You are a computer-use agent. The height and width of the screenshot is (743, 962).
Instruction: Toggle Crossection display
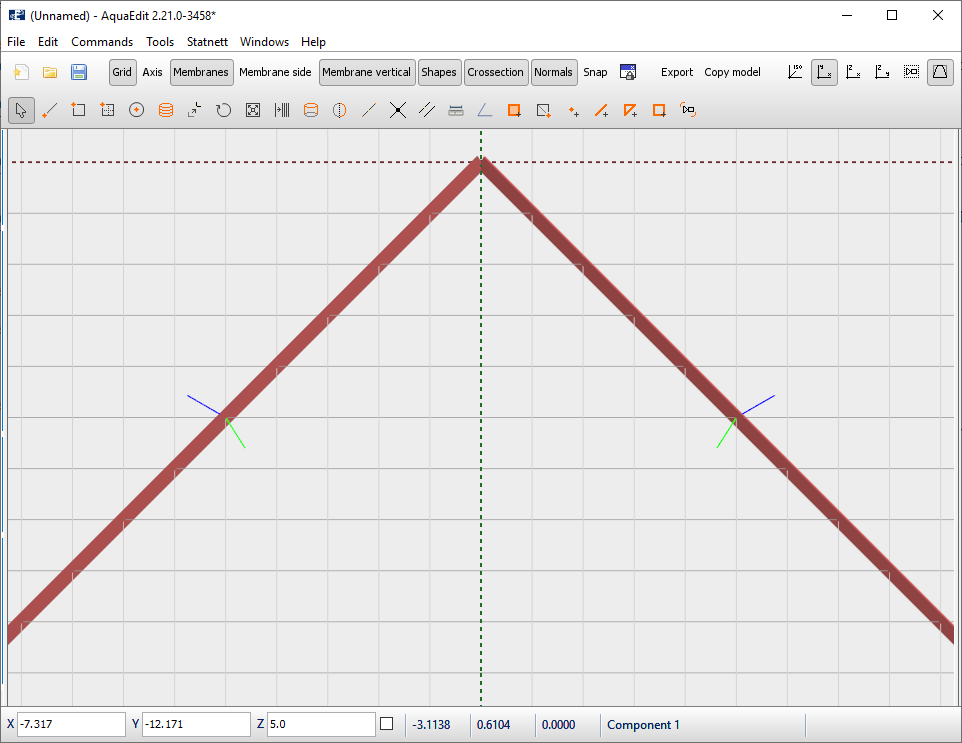pyautogui.click(x=496, y=72)
